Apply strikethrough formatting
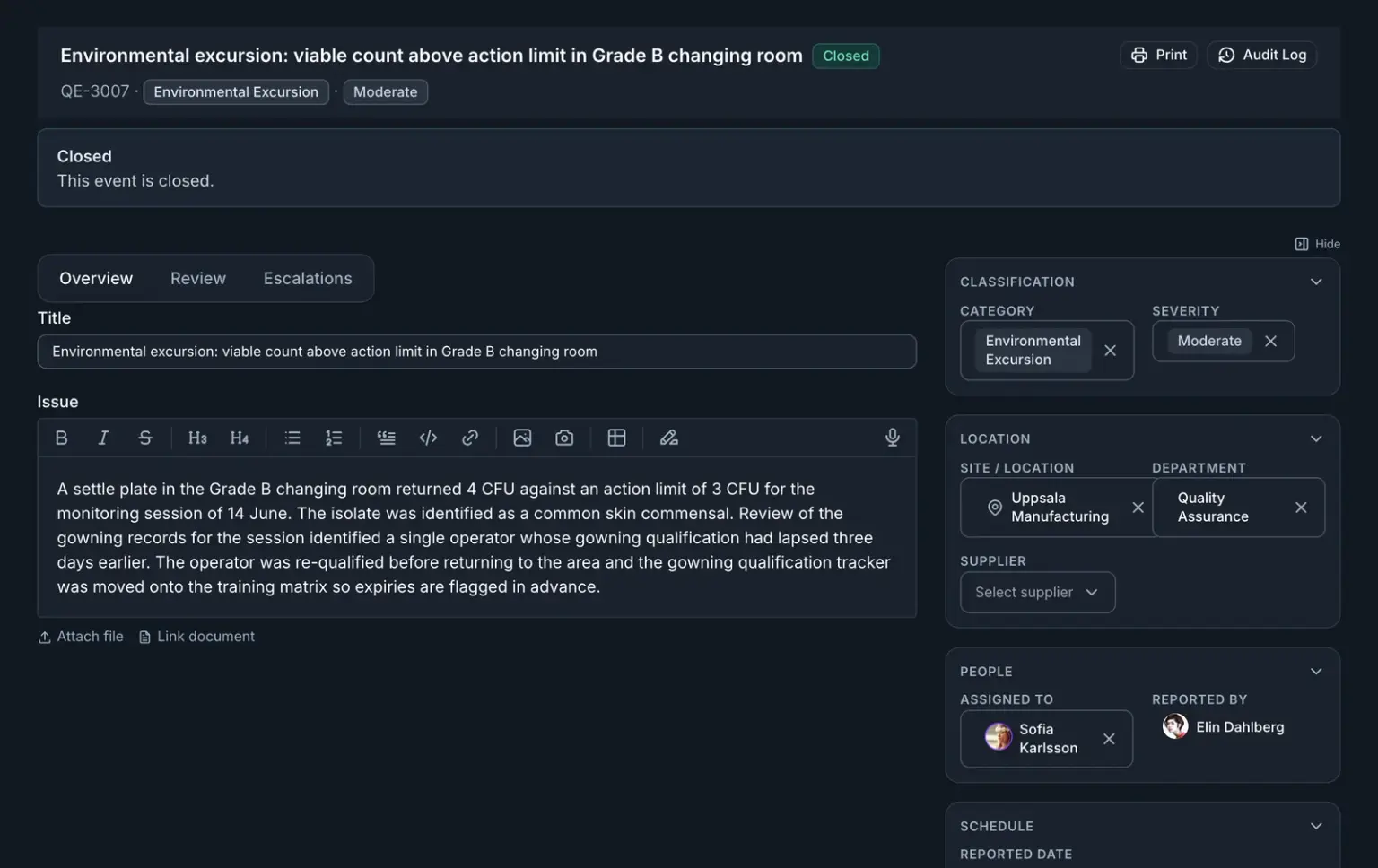 (x=145, y=438)
